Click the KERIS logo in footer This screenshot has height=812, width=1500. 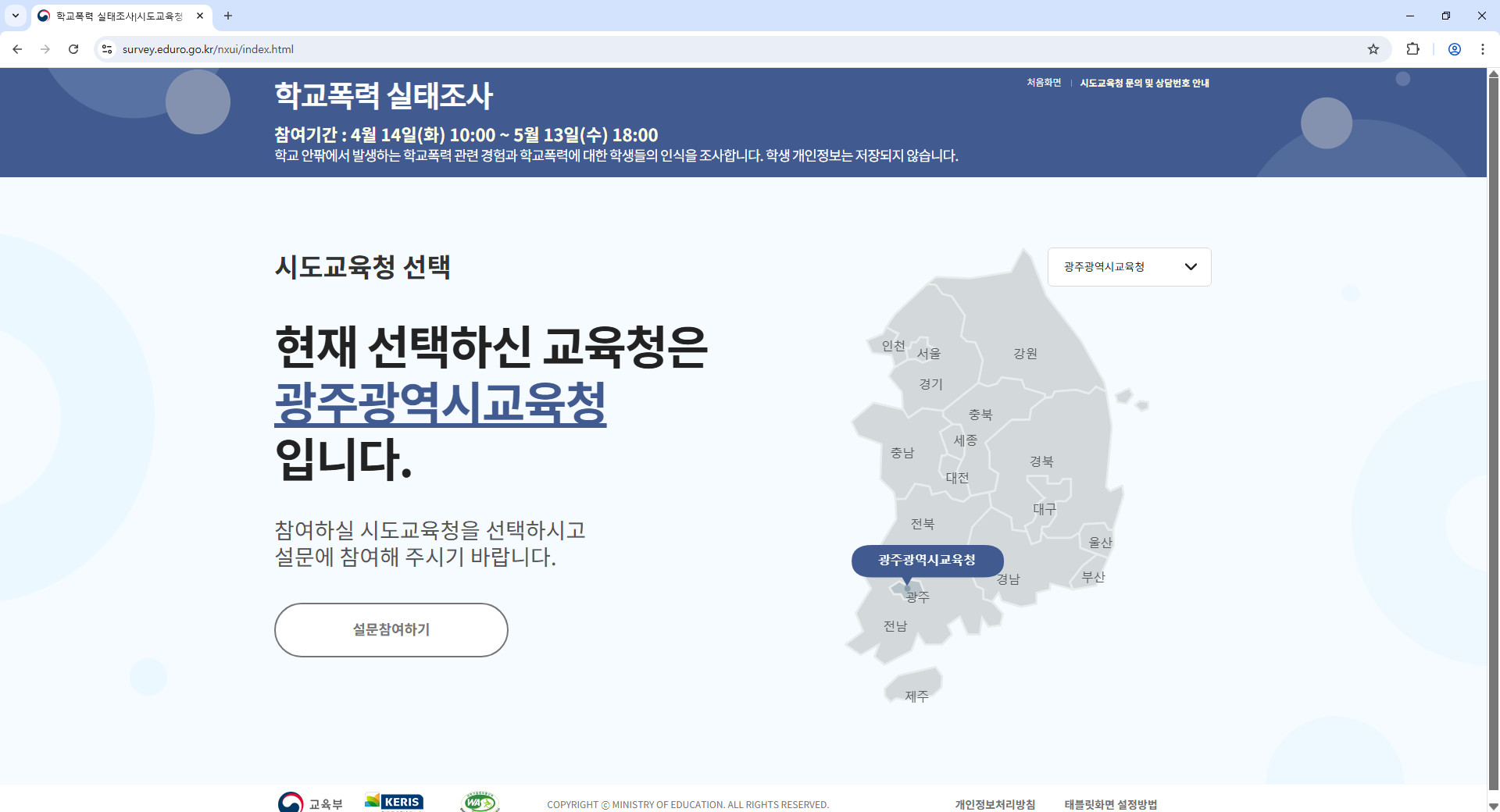pyautogui.click(x=394, y=802)
